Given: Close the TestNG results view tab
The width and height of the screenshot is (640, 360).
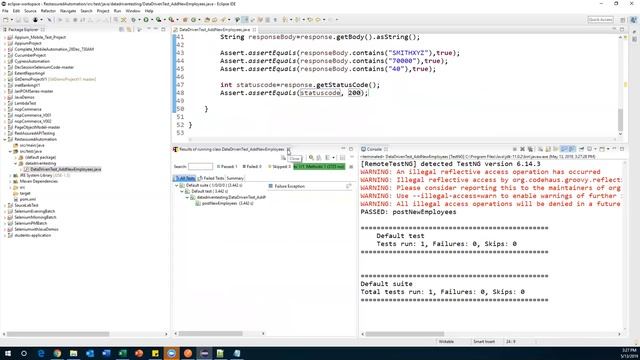Looking at the screenshot, I should click(288, 149).
